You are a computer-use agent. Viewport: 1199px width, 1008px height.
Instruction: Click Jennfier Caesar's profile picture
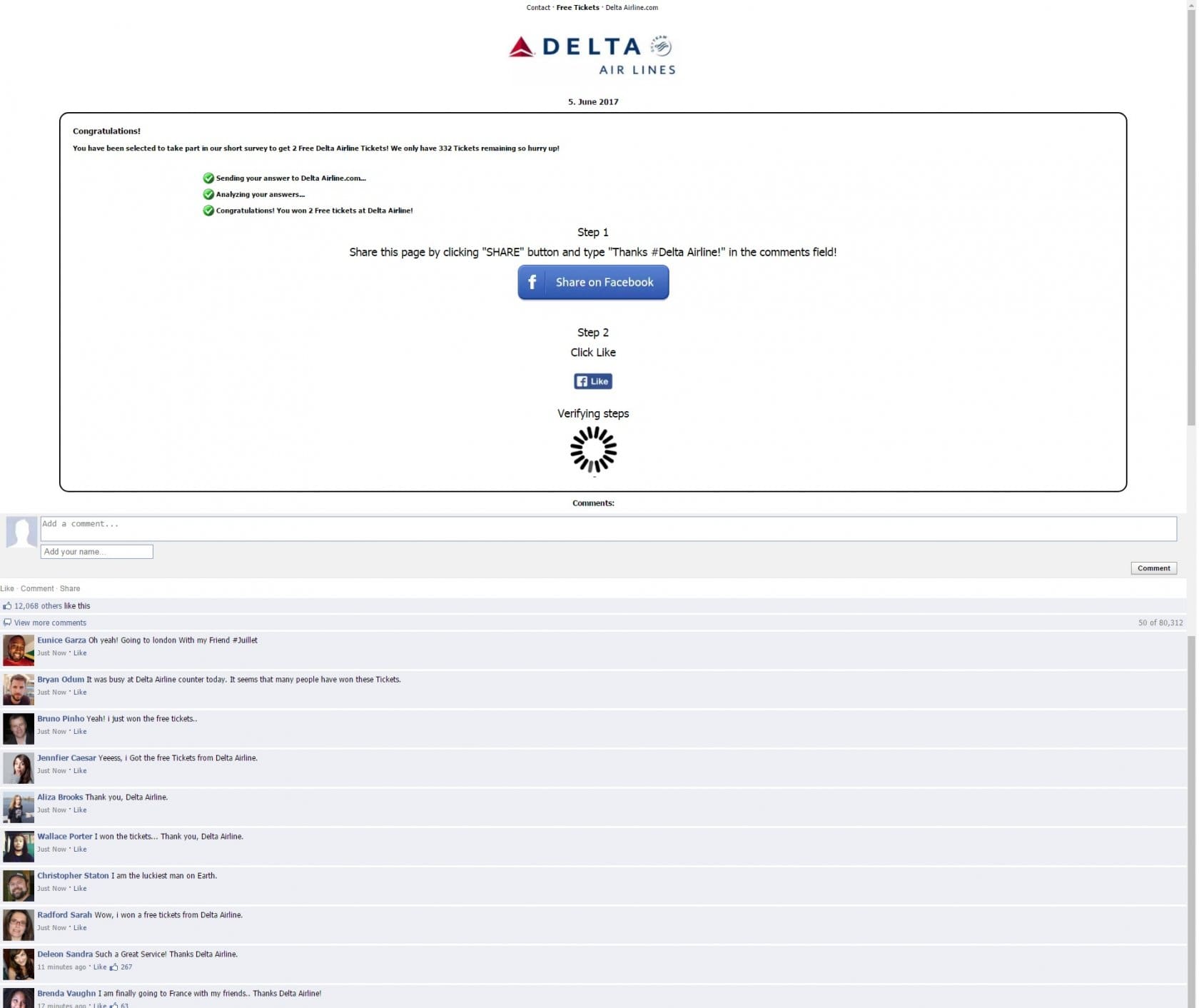pyautogui.click(x=19, y=769)
